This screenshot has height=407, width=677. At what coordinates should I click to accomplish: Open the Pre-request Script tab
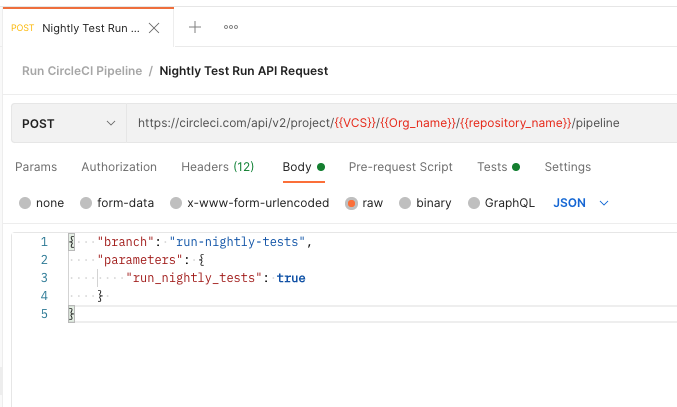[x=401, y=167]
